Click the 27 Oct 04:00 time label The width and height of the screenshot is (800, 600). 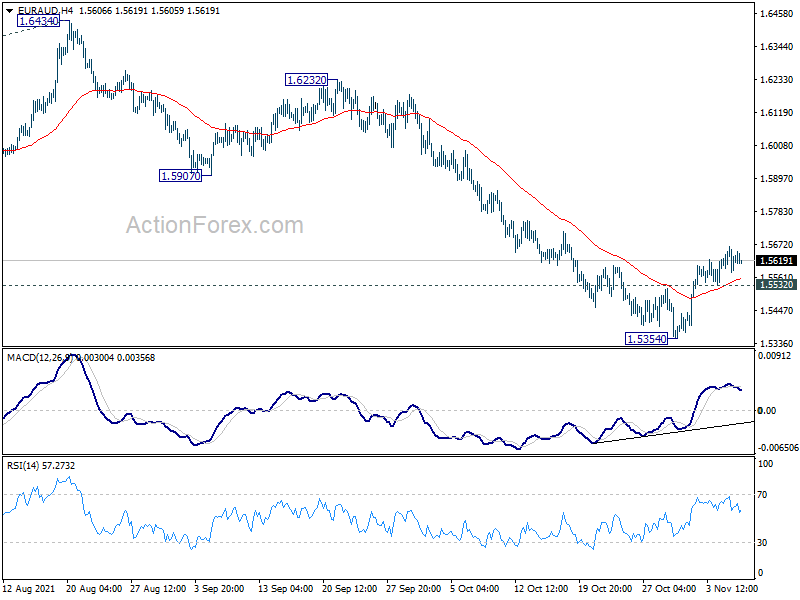coord(669,589)
